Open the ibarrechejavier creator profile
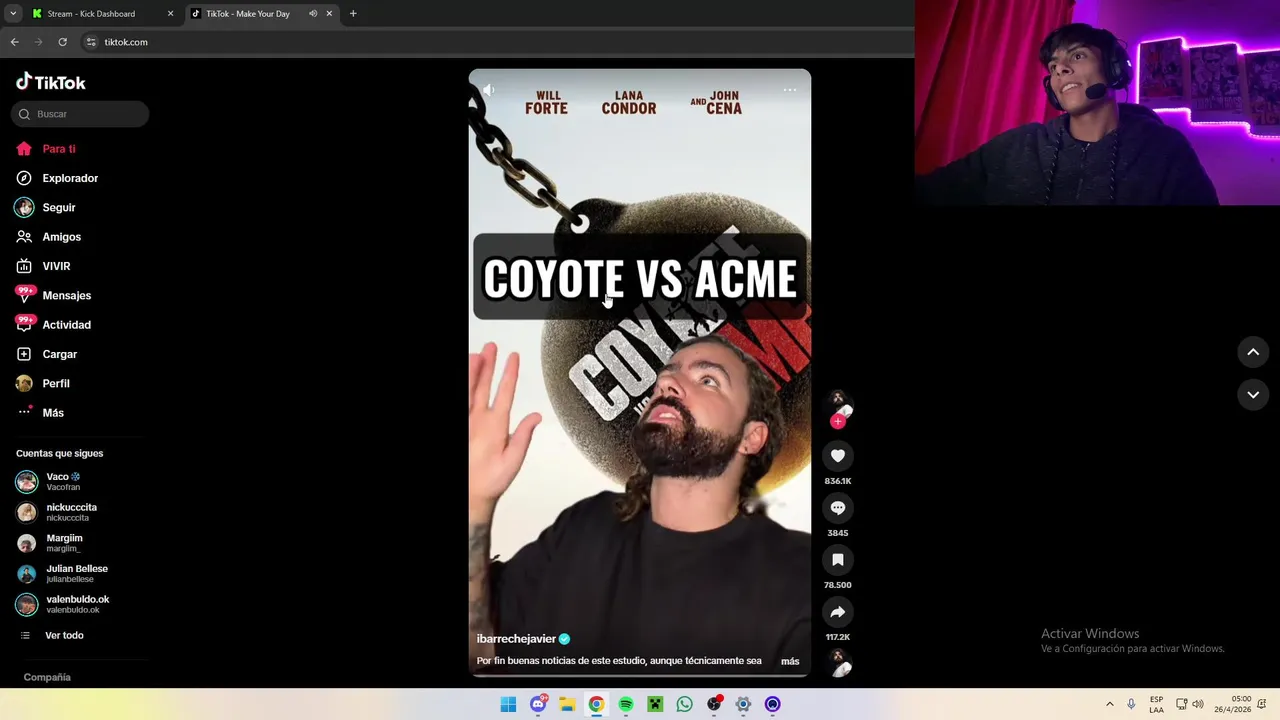This screenshot has height=720, width=1280. click(x=516, y=639)
